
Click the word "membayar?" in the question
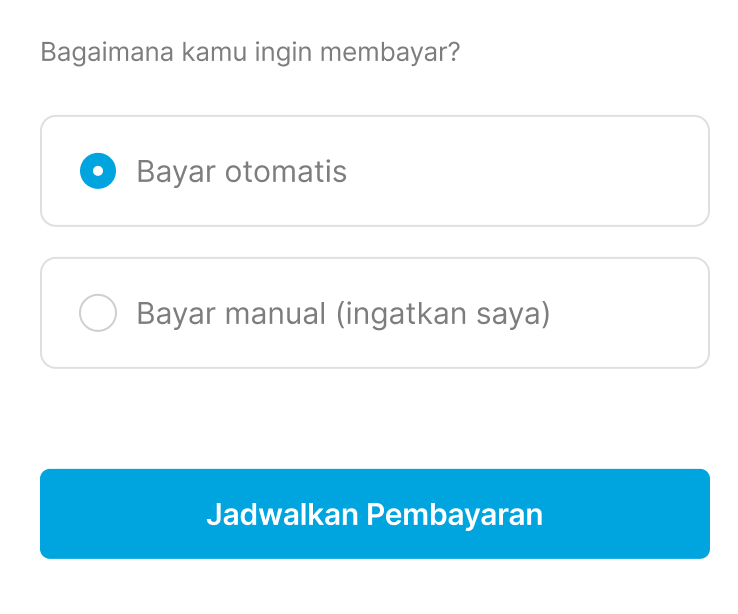(390, 52)
